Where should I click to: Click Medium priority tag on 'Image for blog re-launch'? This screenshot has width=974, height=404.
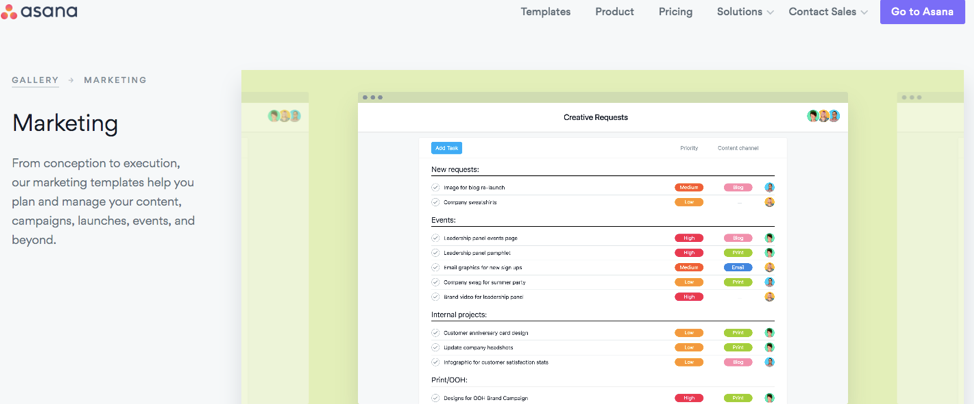(x=689, y=187)
